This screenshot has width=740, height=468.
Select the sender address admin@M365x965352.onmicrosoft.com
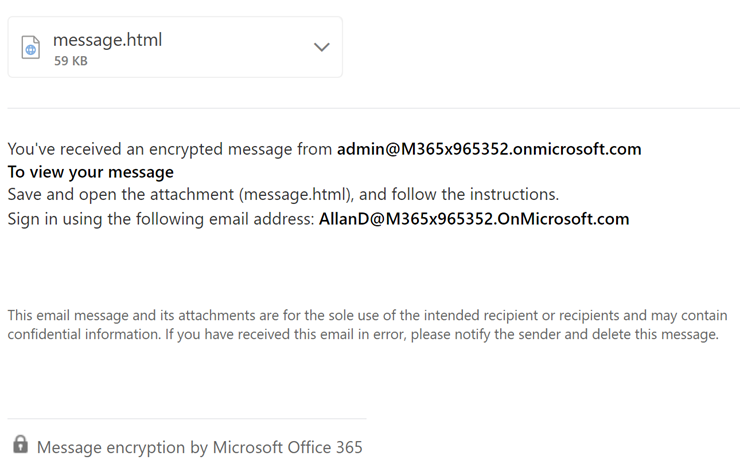click(x=489, y=149)
